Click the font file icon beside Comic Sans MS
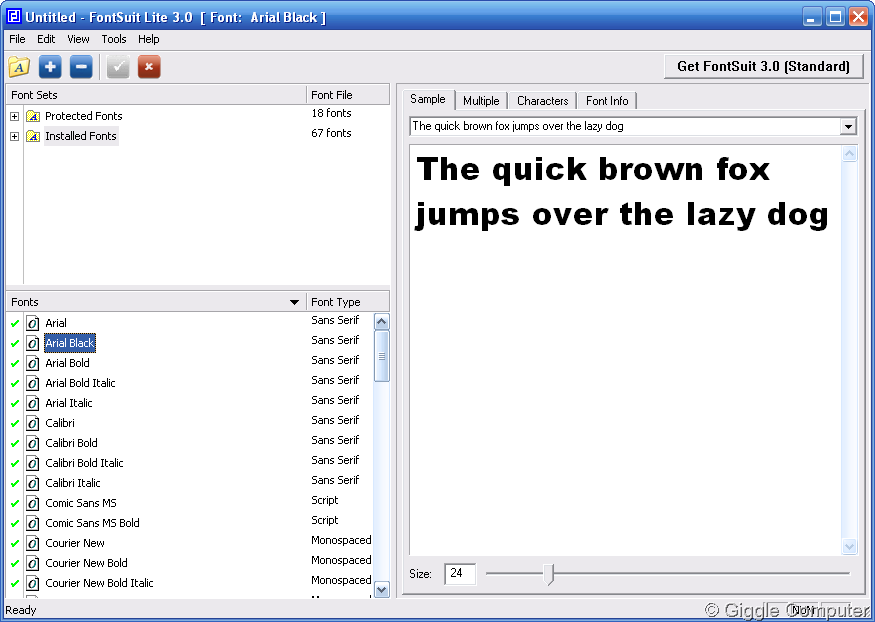Screen dimensions: 875x622 click(33, 503)
